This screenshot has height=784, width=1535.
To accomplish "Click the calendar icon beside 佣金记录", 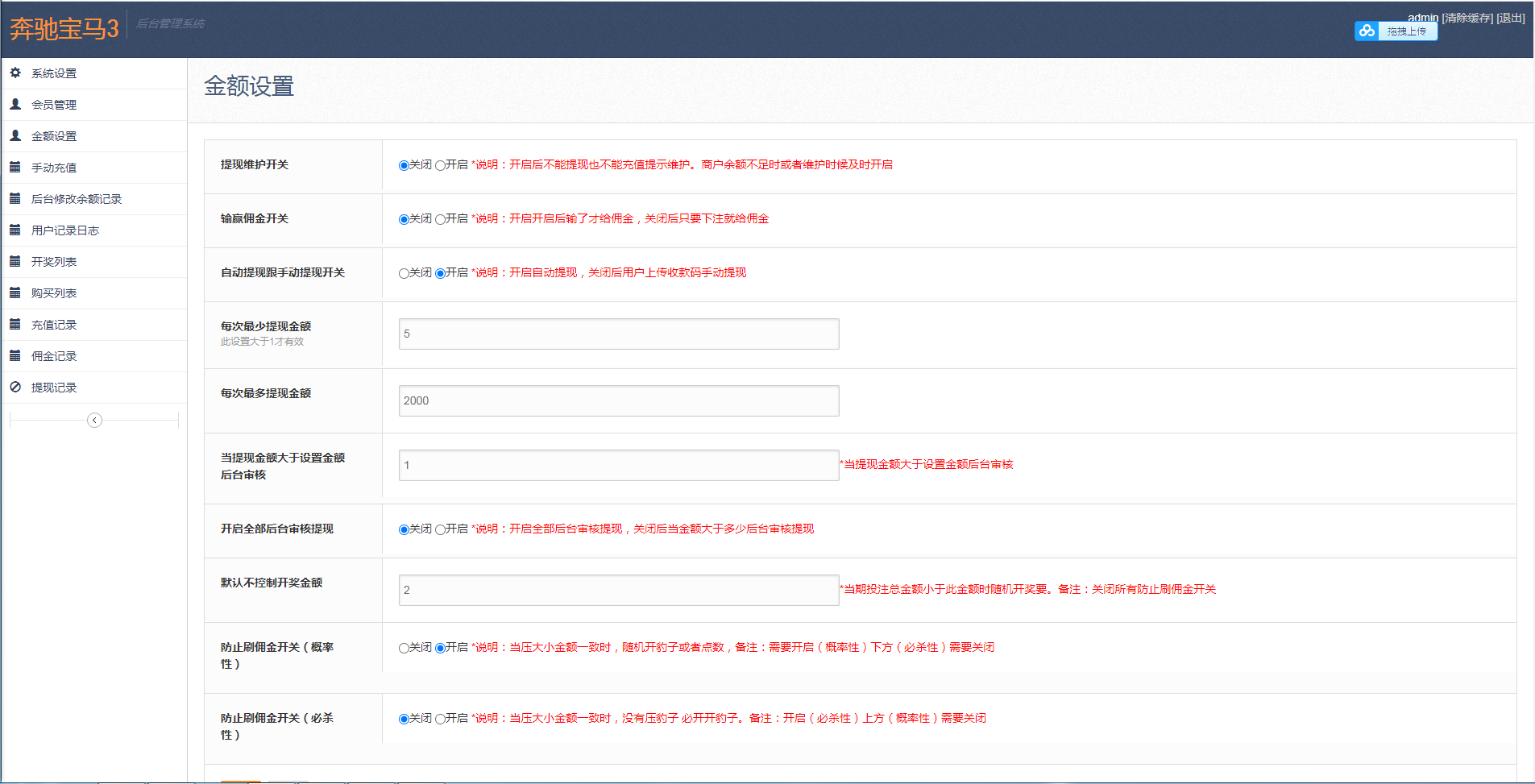I will tap(15, 355).
